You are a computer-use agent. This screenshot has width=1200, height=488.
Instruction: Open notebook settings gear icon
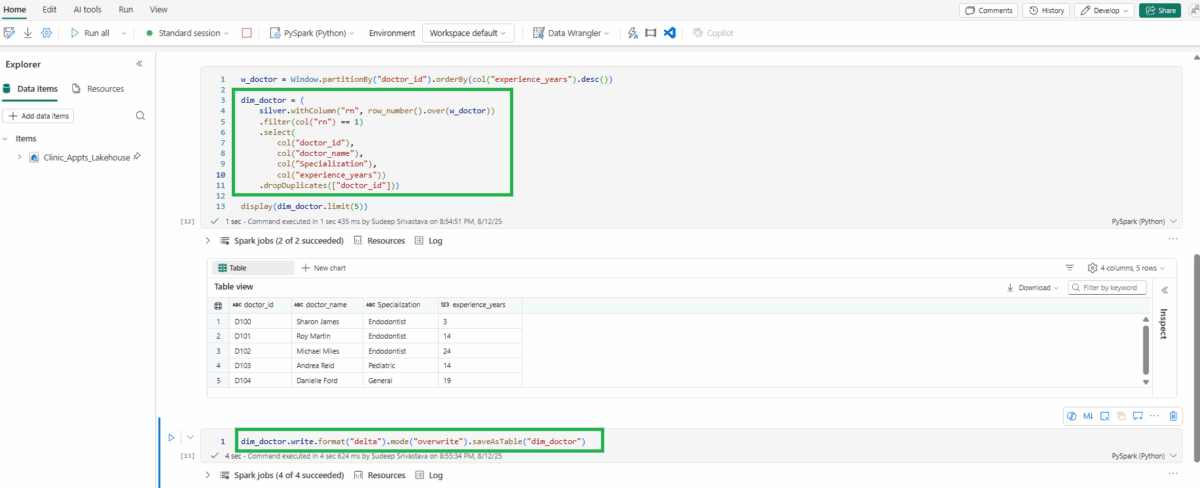(x=46, y=33)
